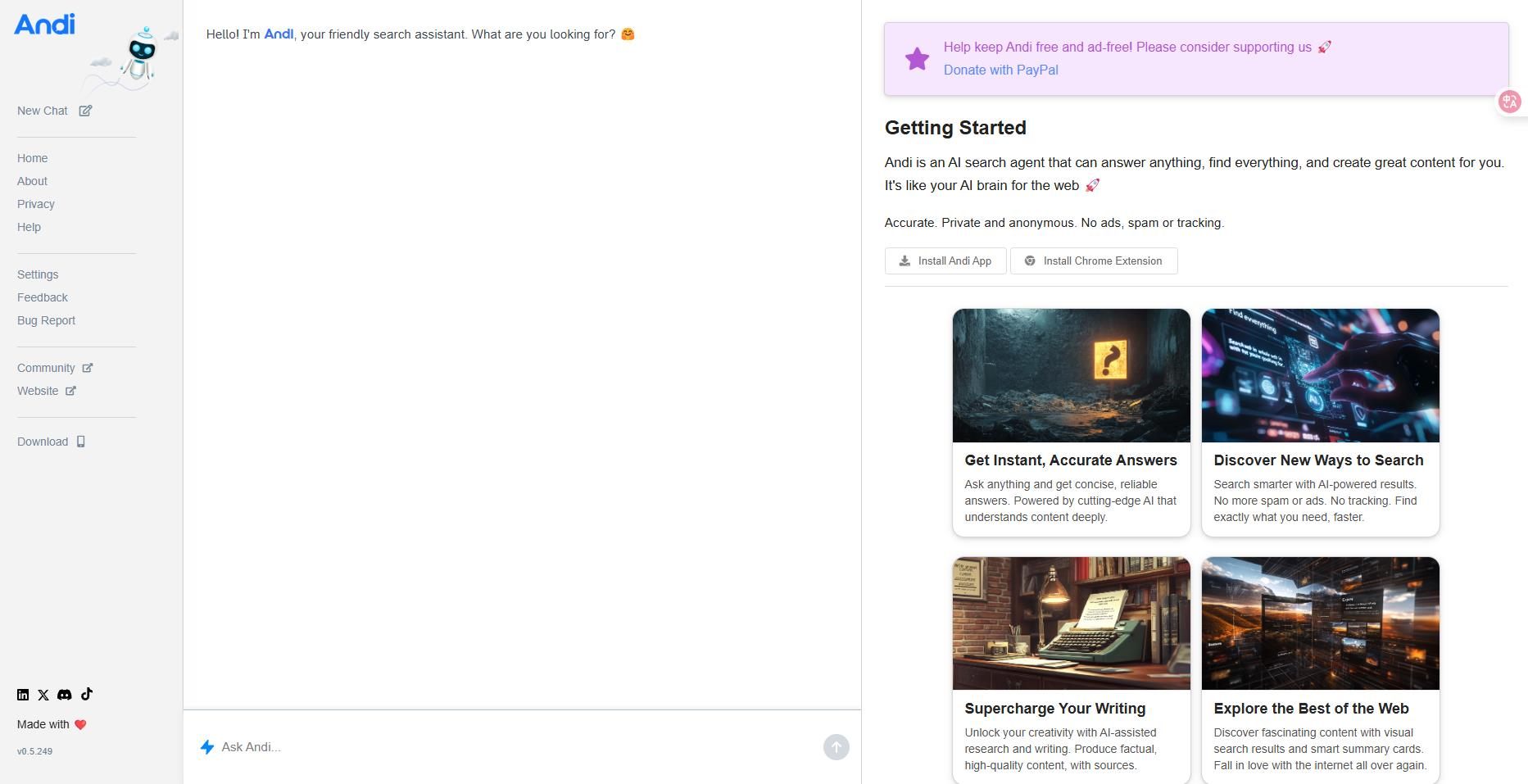Screen dimensions: 1528x784
Task: Open Andi's TikTok icon
Action: coord(87,694)
